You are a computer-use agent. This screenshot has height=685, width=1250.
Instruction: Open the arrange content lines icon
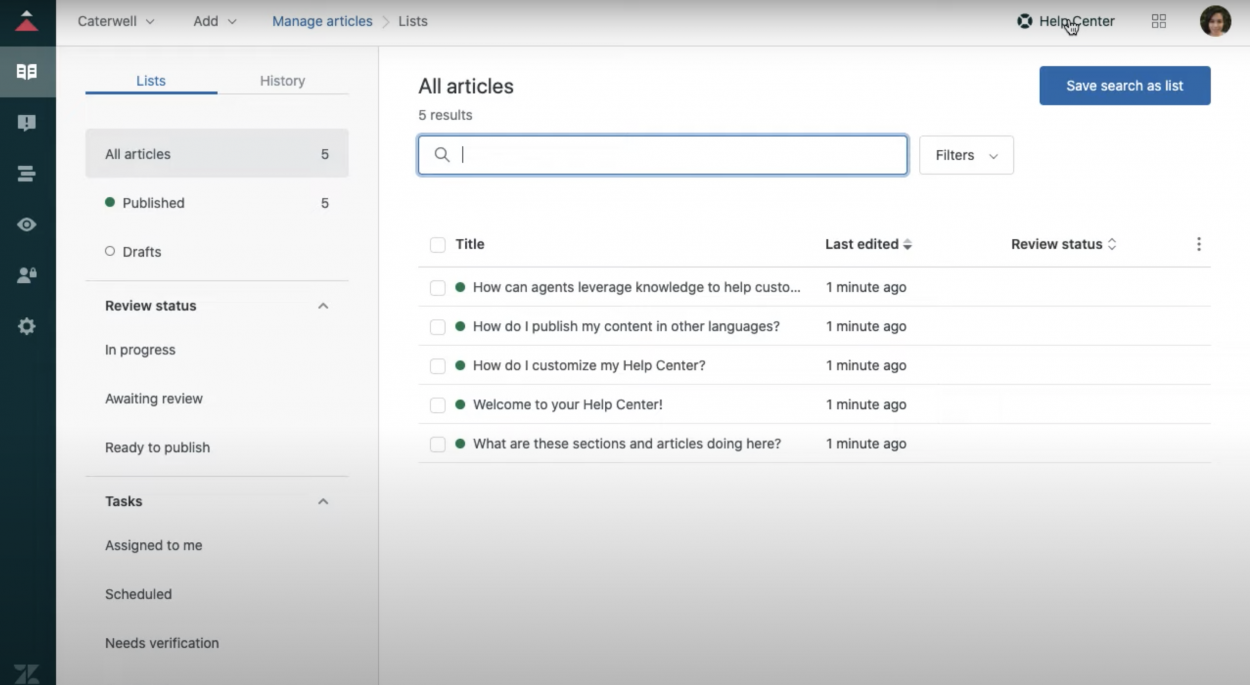27,174
